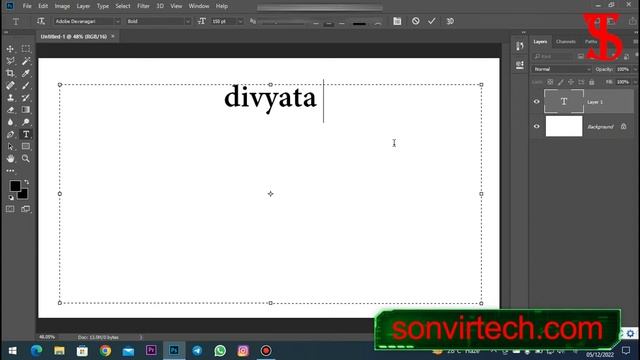This screenshot has width=640, height=360.
Task: Open the Type tool preset picker
Action: [x=16, y=21]
